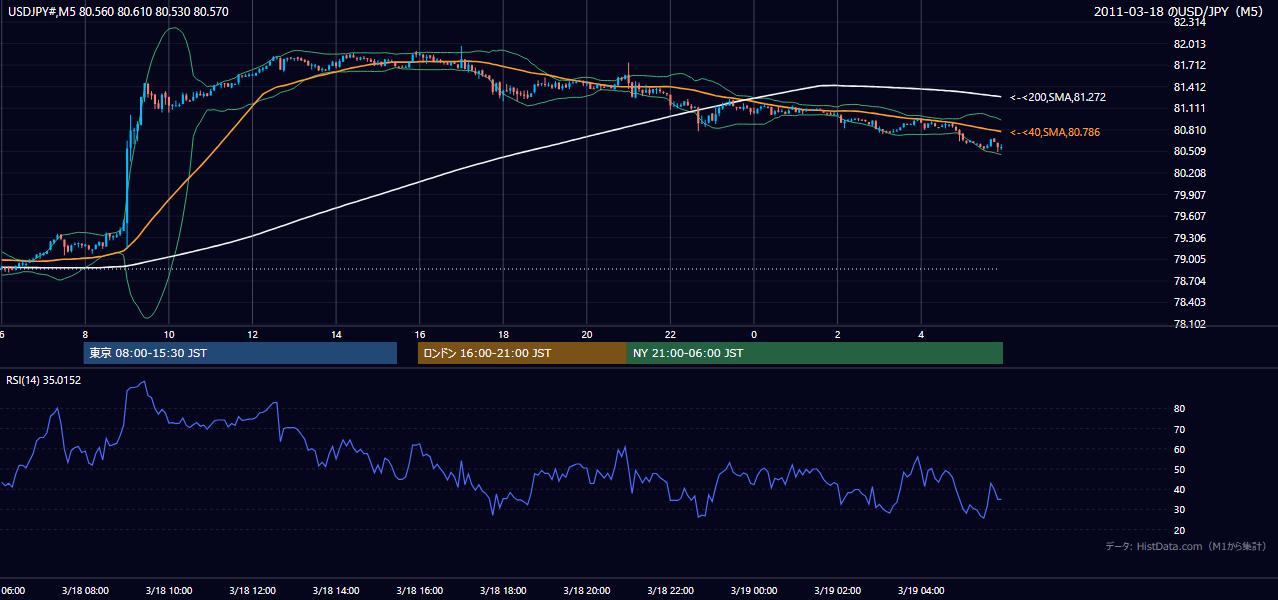Screen dimensions: 1278x600
Task: Click the 3/18 16:00 date axis label
Action: pyautogui.click(x=419, y=591)
